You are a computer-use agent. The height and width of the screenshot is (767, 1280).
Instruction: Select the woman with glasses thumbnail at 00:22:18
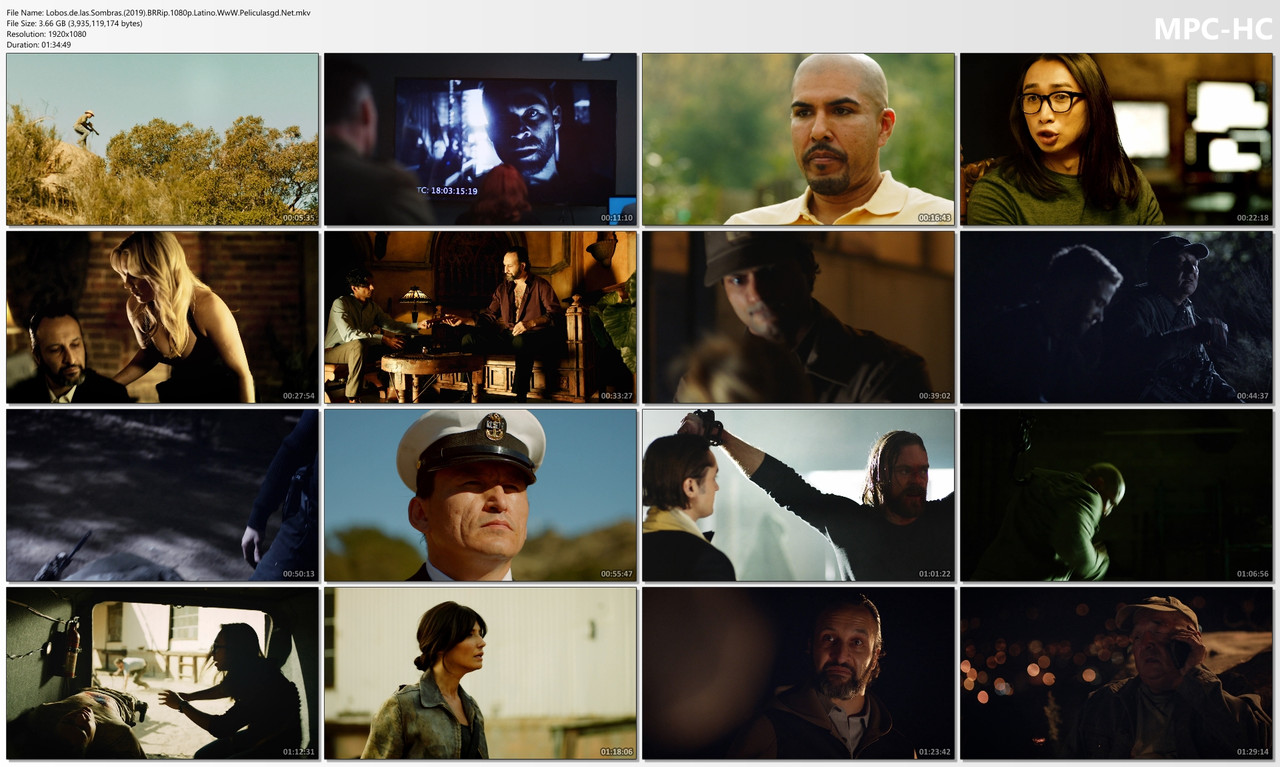click(1116, 139)
